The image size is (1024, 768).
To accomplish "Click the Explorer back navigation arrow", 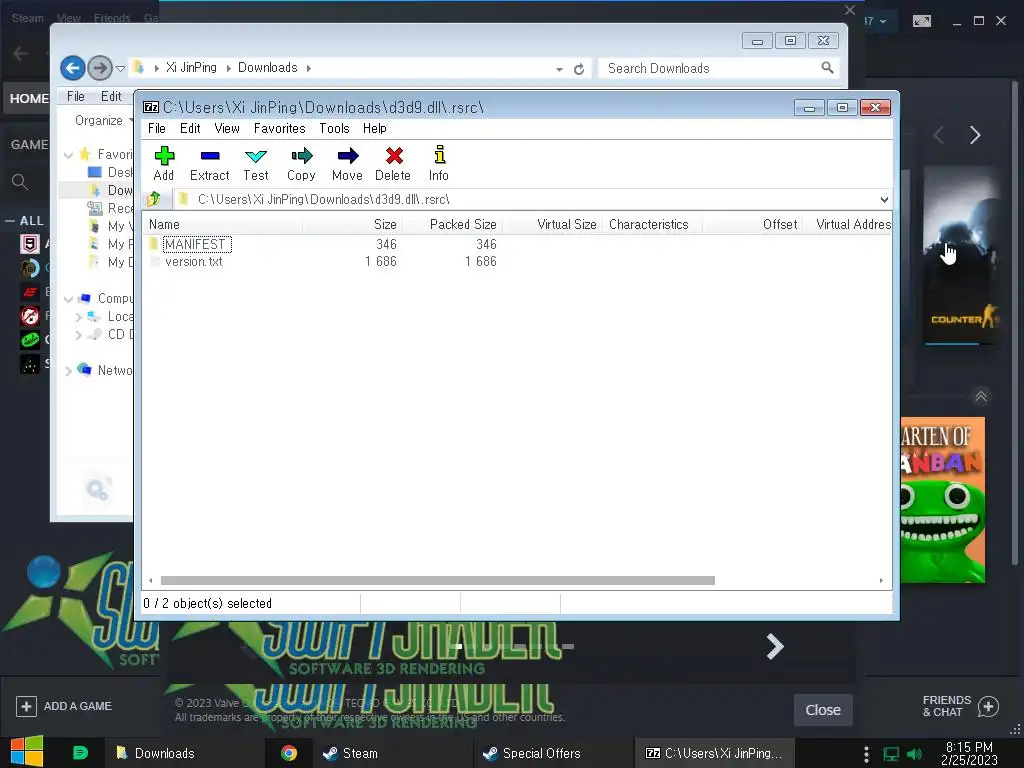I will (x=72, y=67).
